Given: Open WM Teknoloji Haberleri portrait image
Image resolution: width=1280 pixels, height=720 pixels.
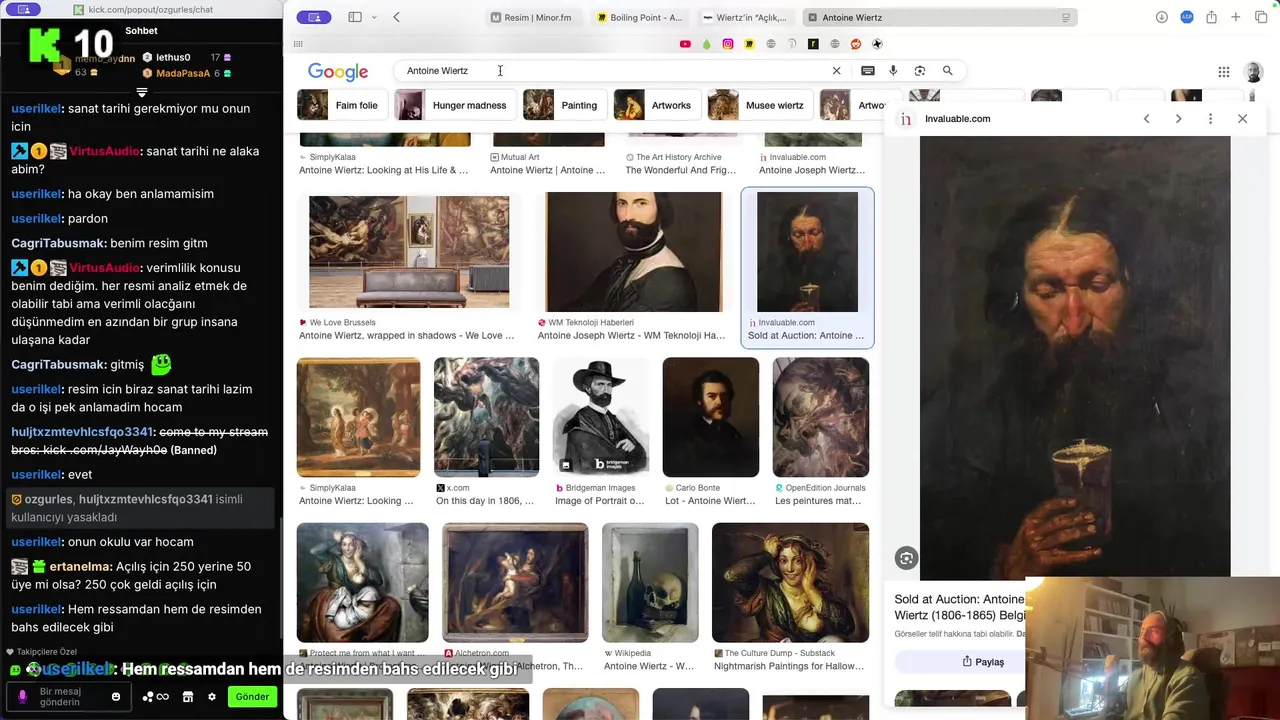Looking at the screenshot, I should click(634, 252).
